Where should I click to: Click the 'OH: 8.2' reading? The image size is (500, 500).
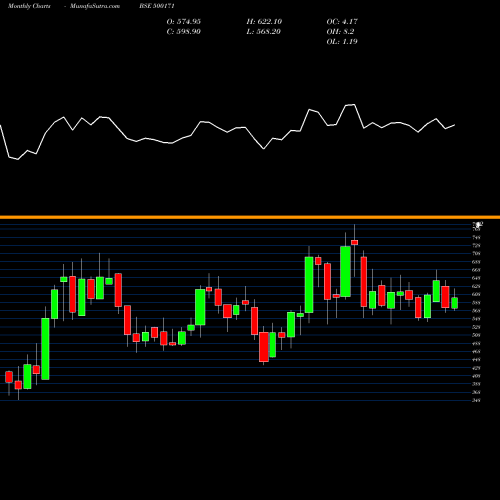340,31
